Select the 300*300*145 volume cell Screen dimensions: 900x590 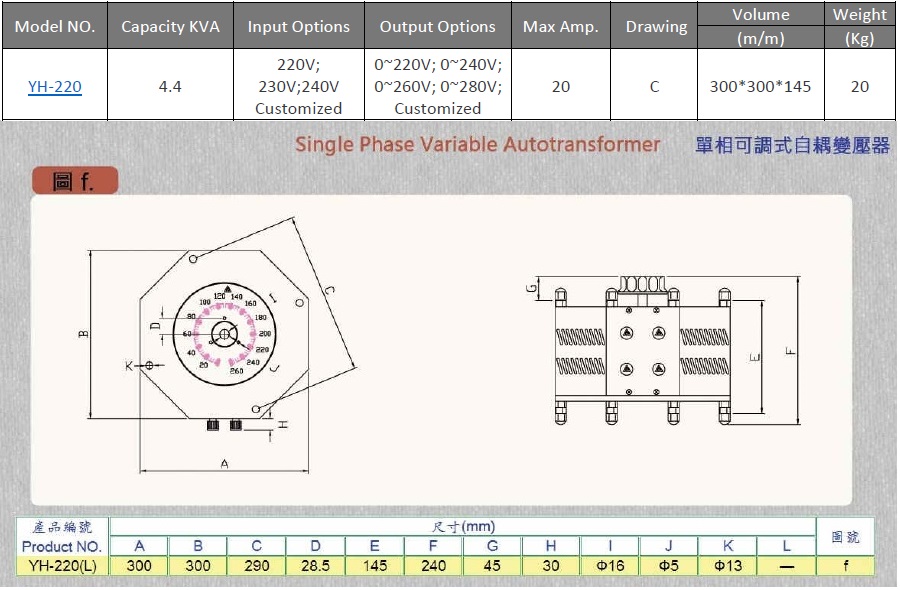(760, 87)
